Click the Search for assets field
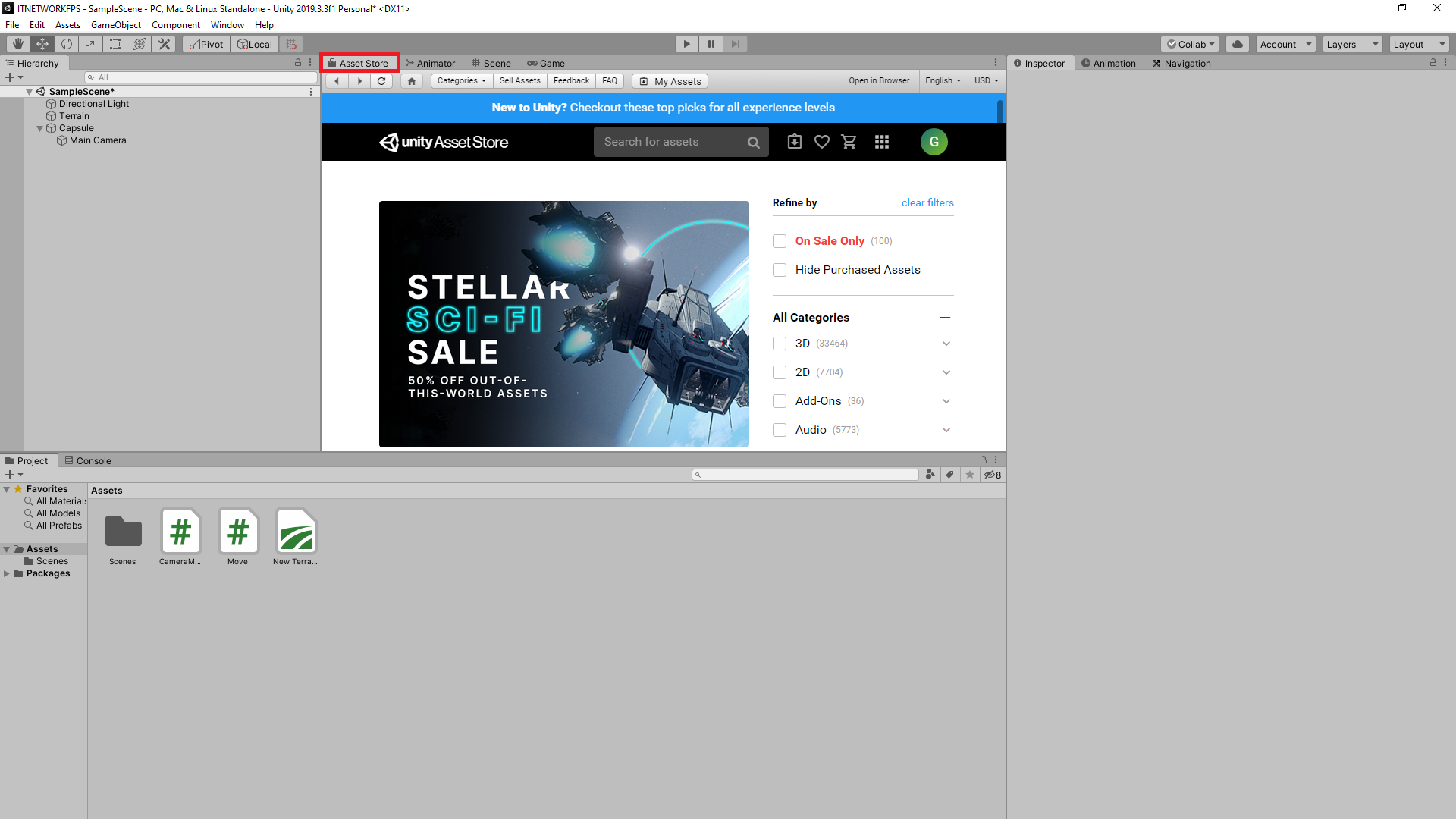 (x=671, y=142)
